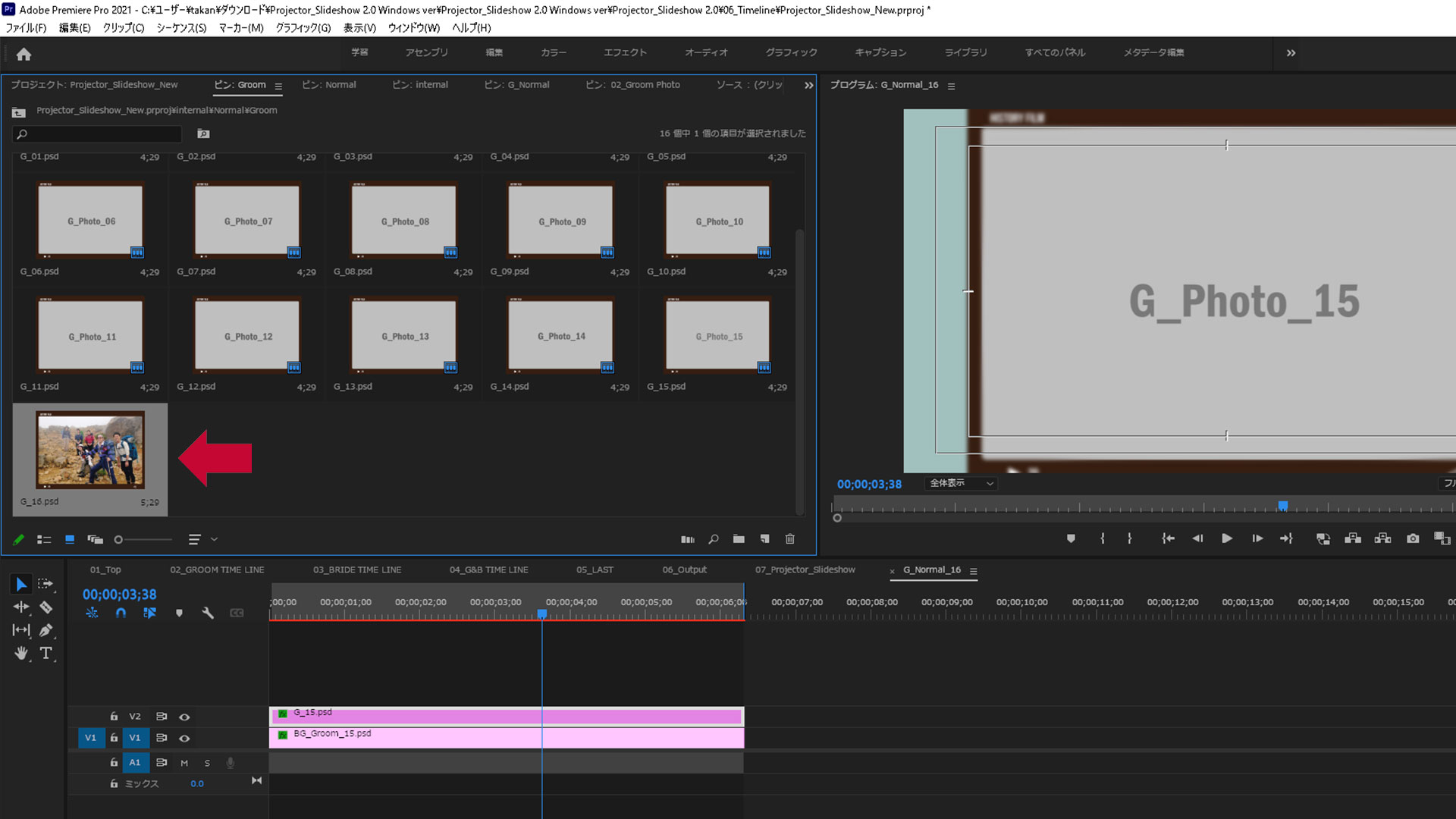Select the Selection tool arrow
This screenshot has width=1456, height=819.
pyautogui.click(x=21, y=584)
